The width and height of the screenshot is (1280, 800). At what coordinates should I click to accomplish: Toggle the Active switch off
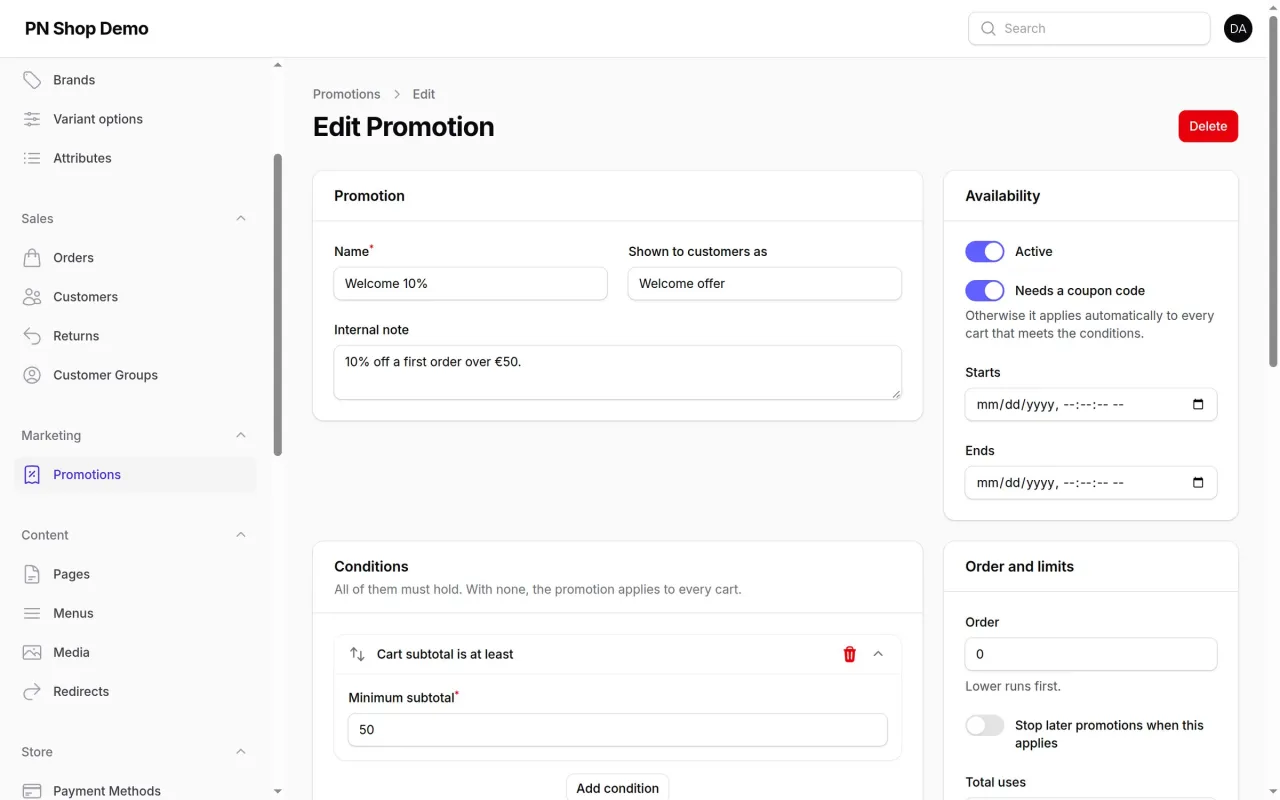click(x=985, y=251)
